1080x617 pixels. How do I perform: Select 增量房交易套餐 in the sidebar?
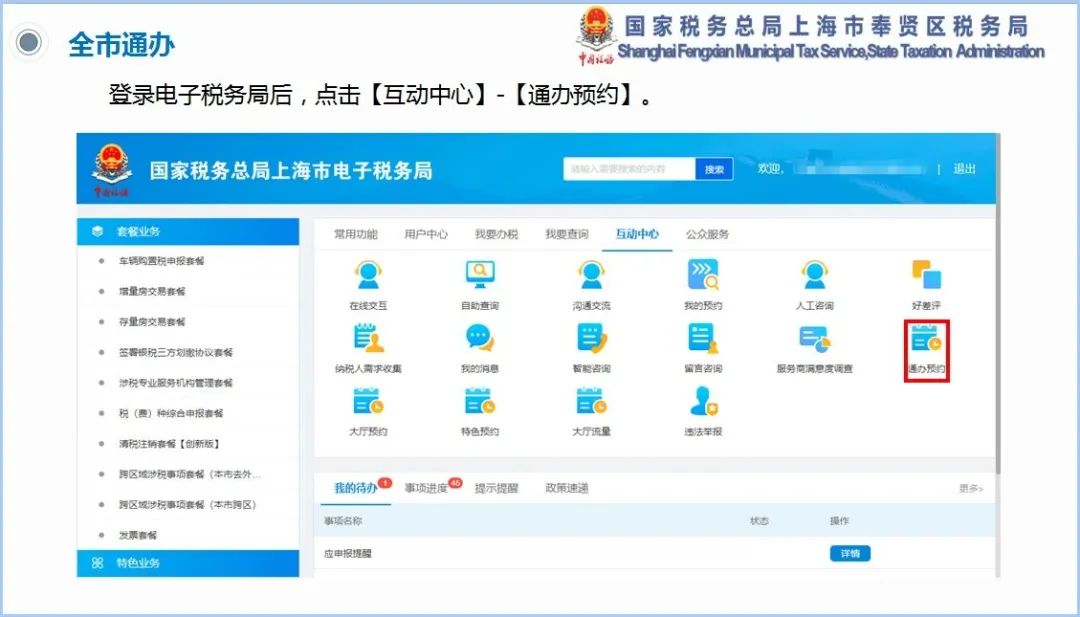point(152,291)
